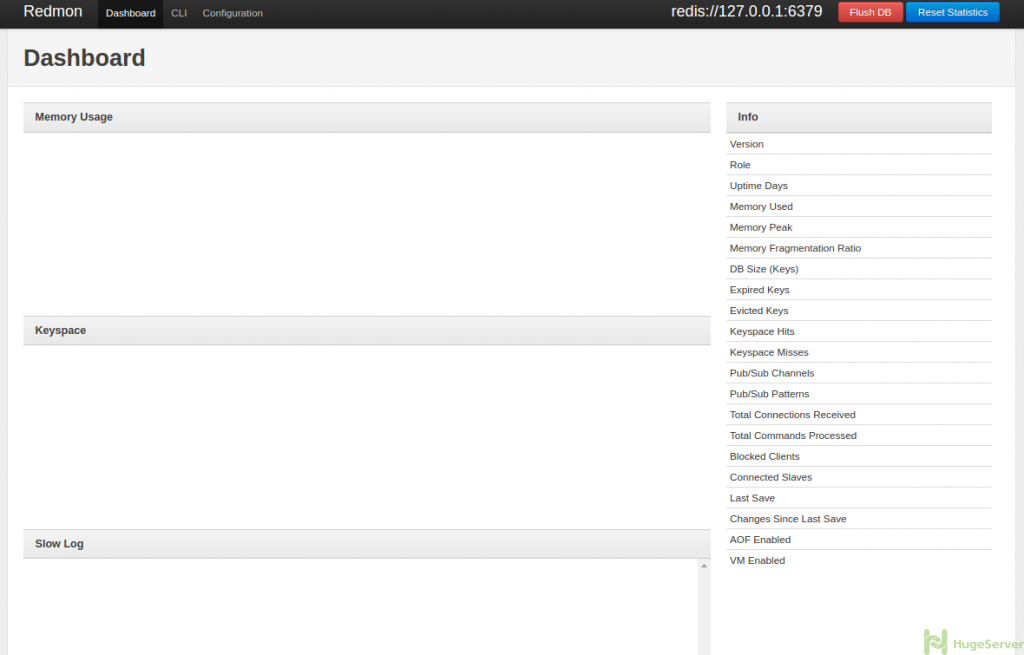Screen dimensions: 1024x655
Task: Click the Redmon brand logo
Action: point(52,12)
